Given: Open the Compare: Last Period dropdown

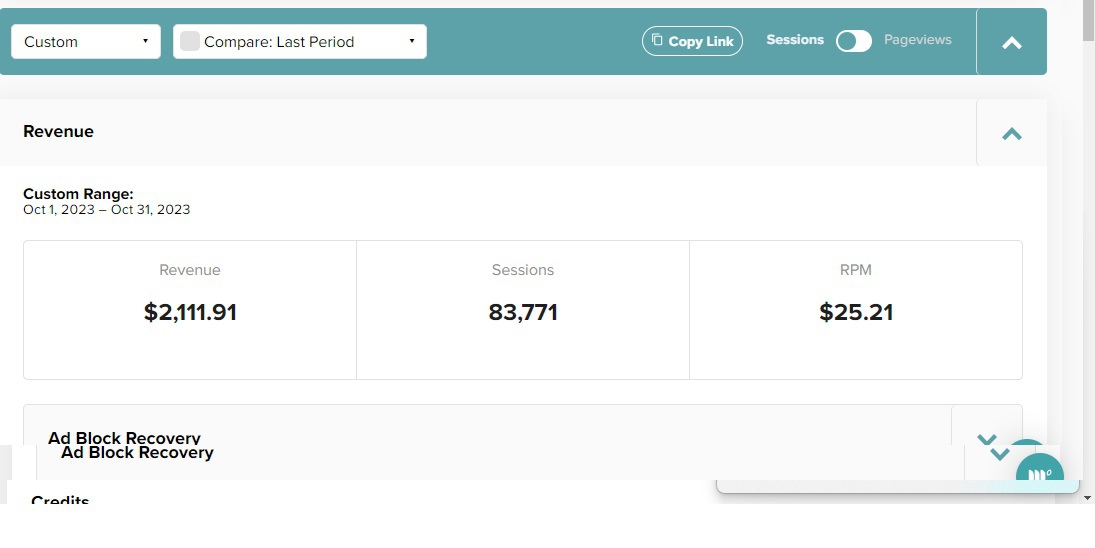Looking at the screenshot, I should (300, 41).
